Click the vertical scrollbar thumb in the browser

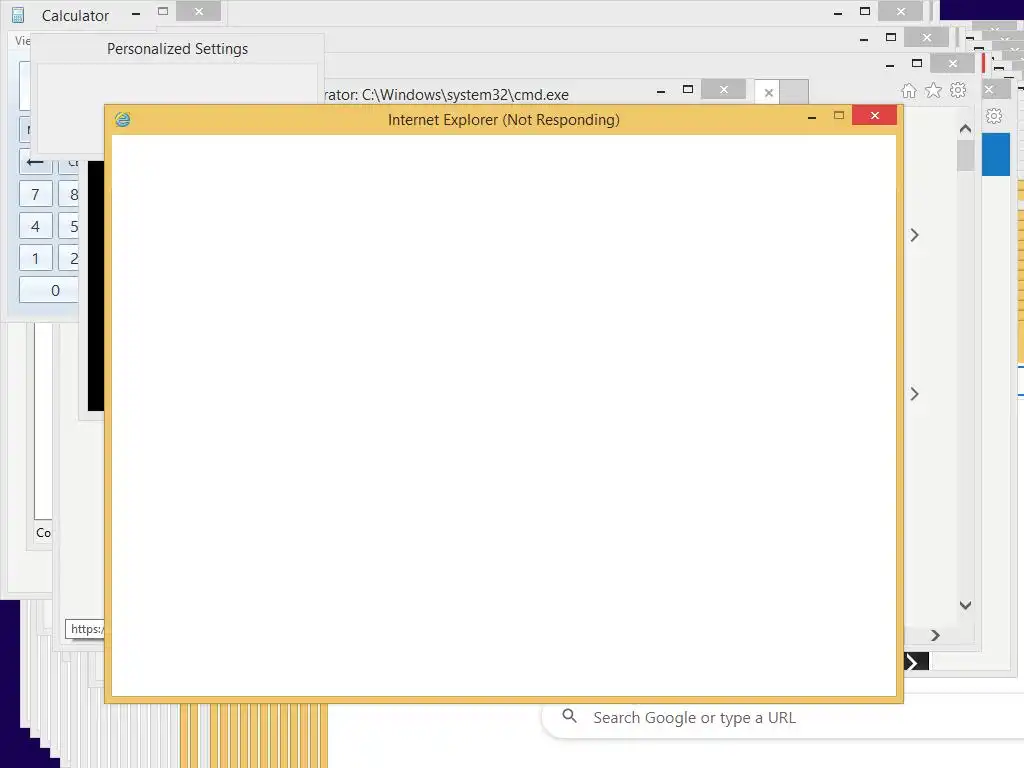click(965, 155)
